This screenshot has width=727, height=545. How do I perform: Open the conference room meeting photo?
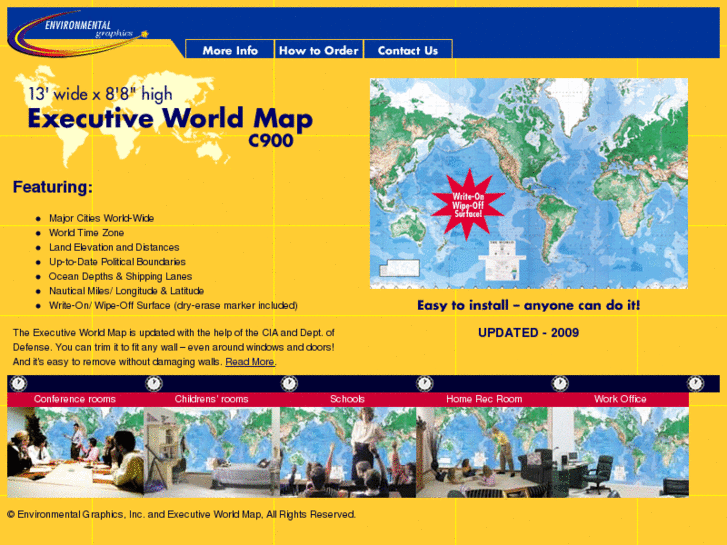(x=75, y=452)
